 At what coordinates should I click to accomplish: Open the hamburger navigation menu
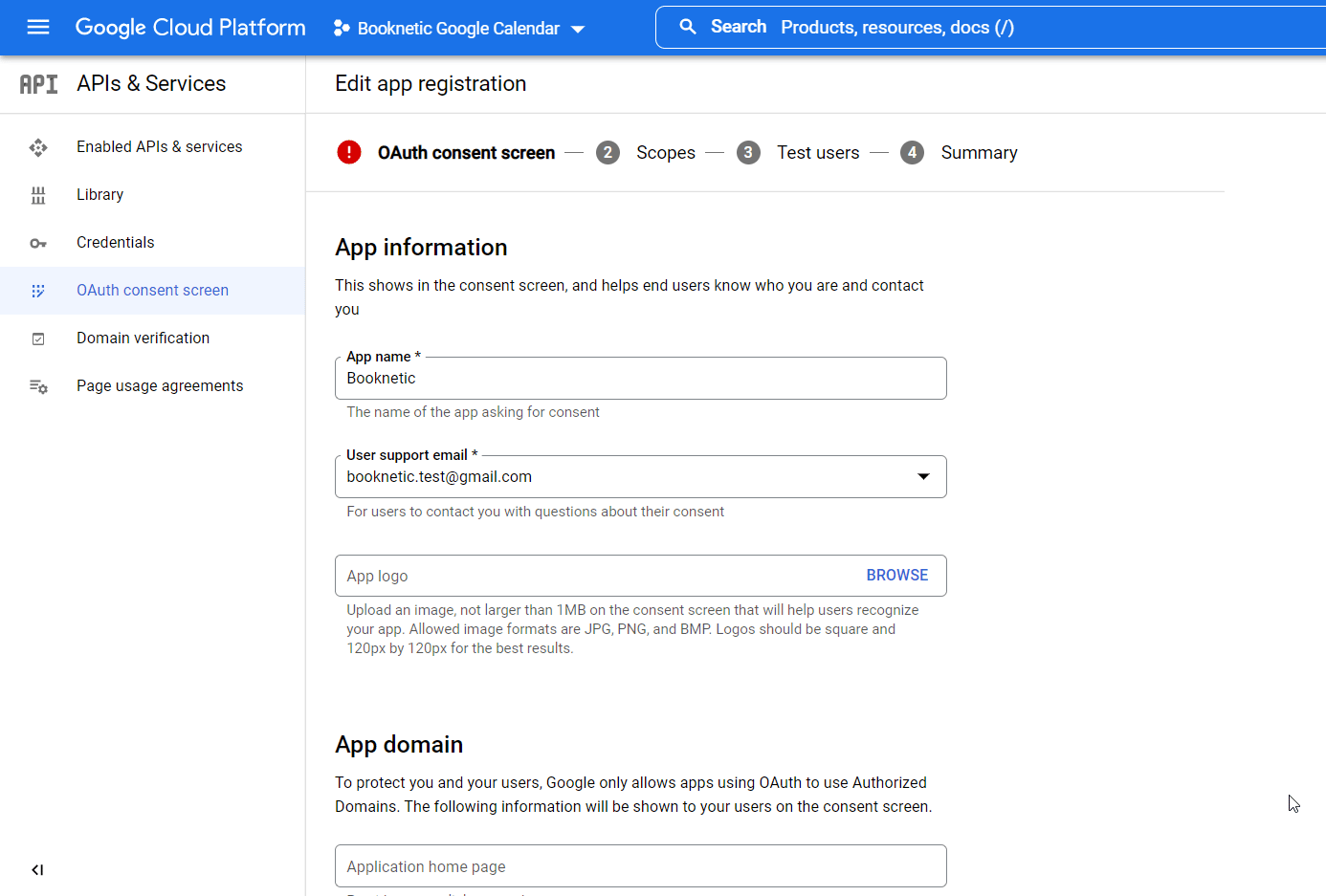click(x=38, y=28)
